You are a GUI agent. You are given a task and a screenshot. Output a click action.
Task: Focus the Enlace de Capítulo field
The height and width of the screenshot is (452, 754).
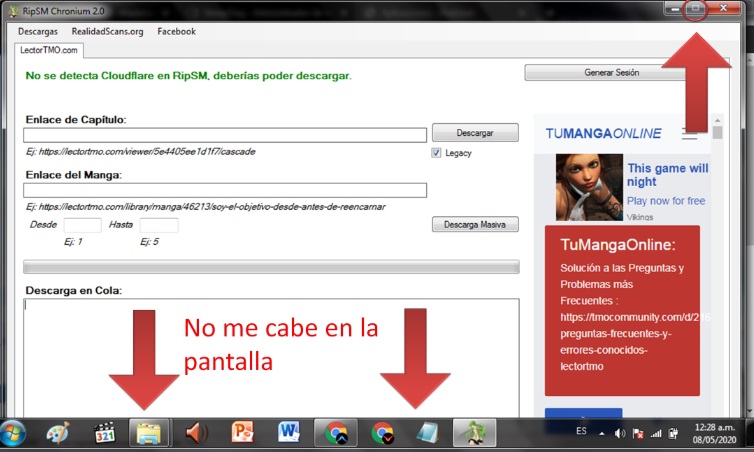pos(225,135)
